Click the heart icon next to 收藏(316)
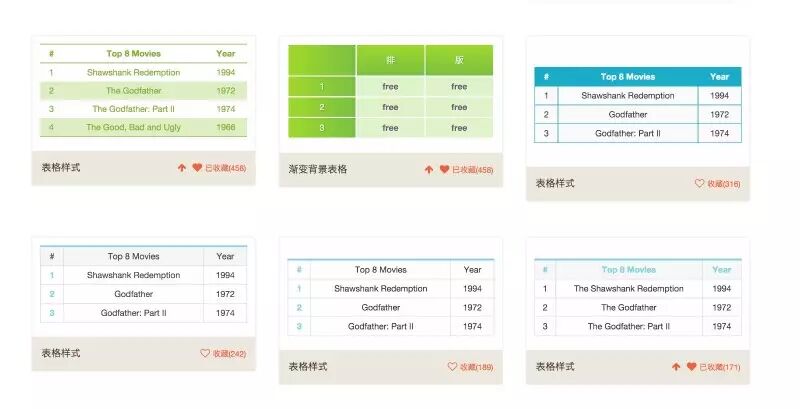Viewport: 800px width, 409px height. [x=699, y=183]
